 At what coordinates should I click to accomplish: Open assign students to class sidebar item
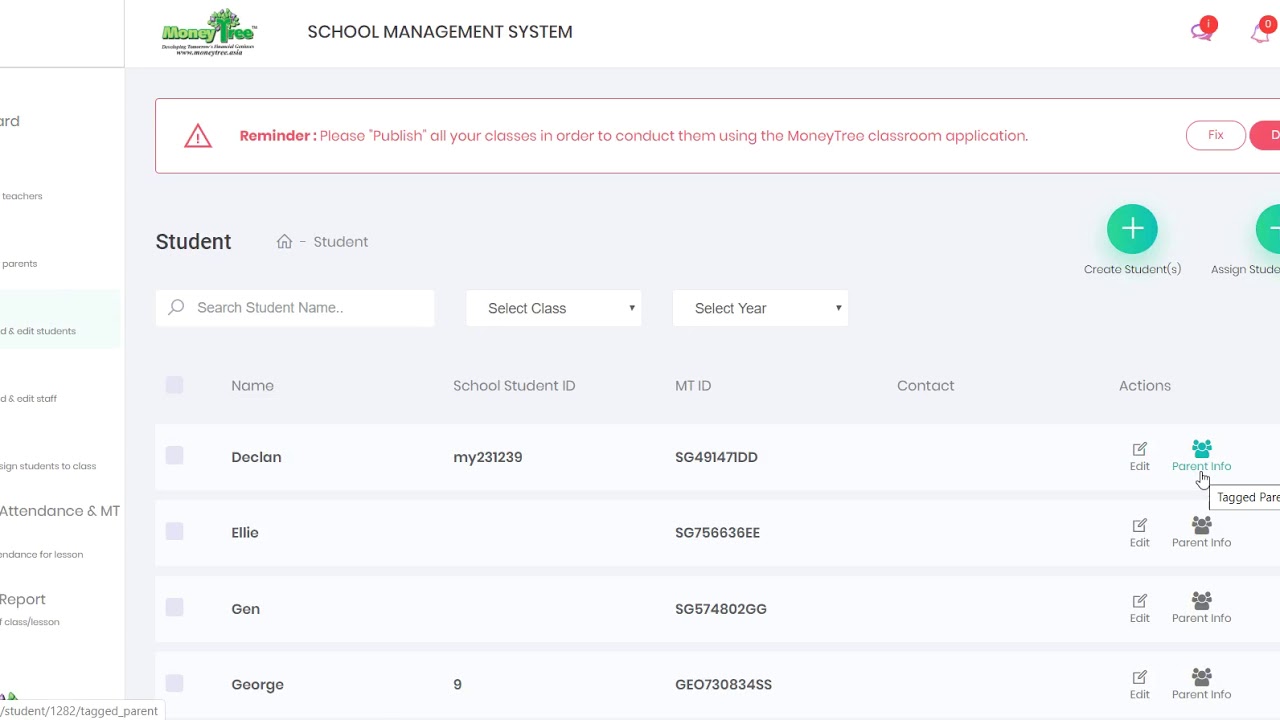(48, 466)
